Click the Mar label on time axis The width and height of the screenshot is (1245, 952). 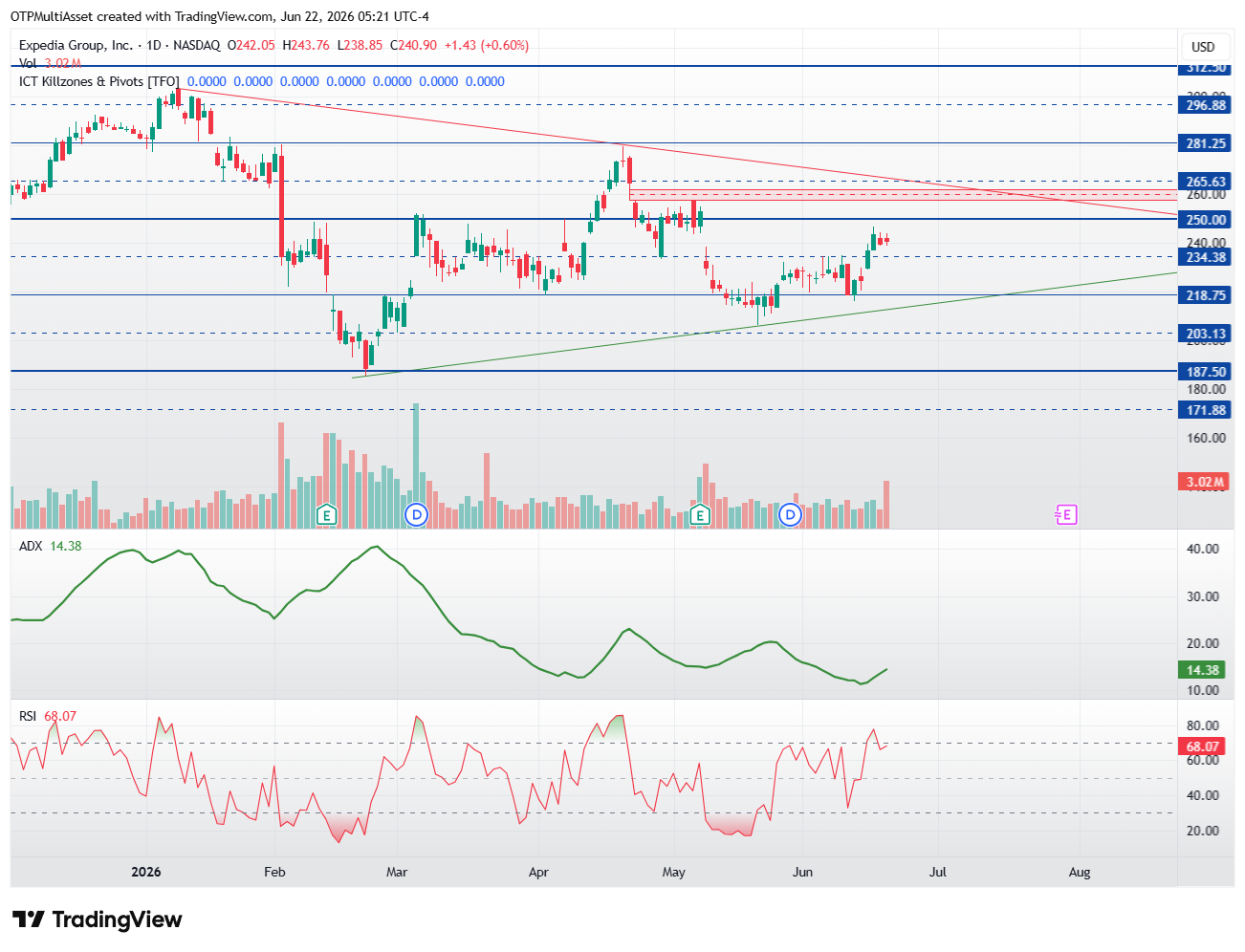pyautogui.click(x=397, y=872)
